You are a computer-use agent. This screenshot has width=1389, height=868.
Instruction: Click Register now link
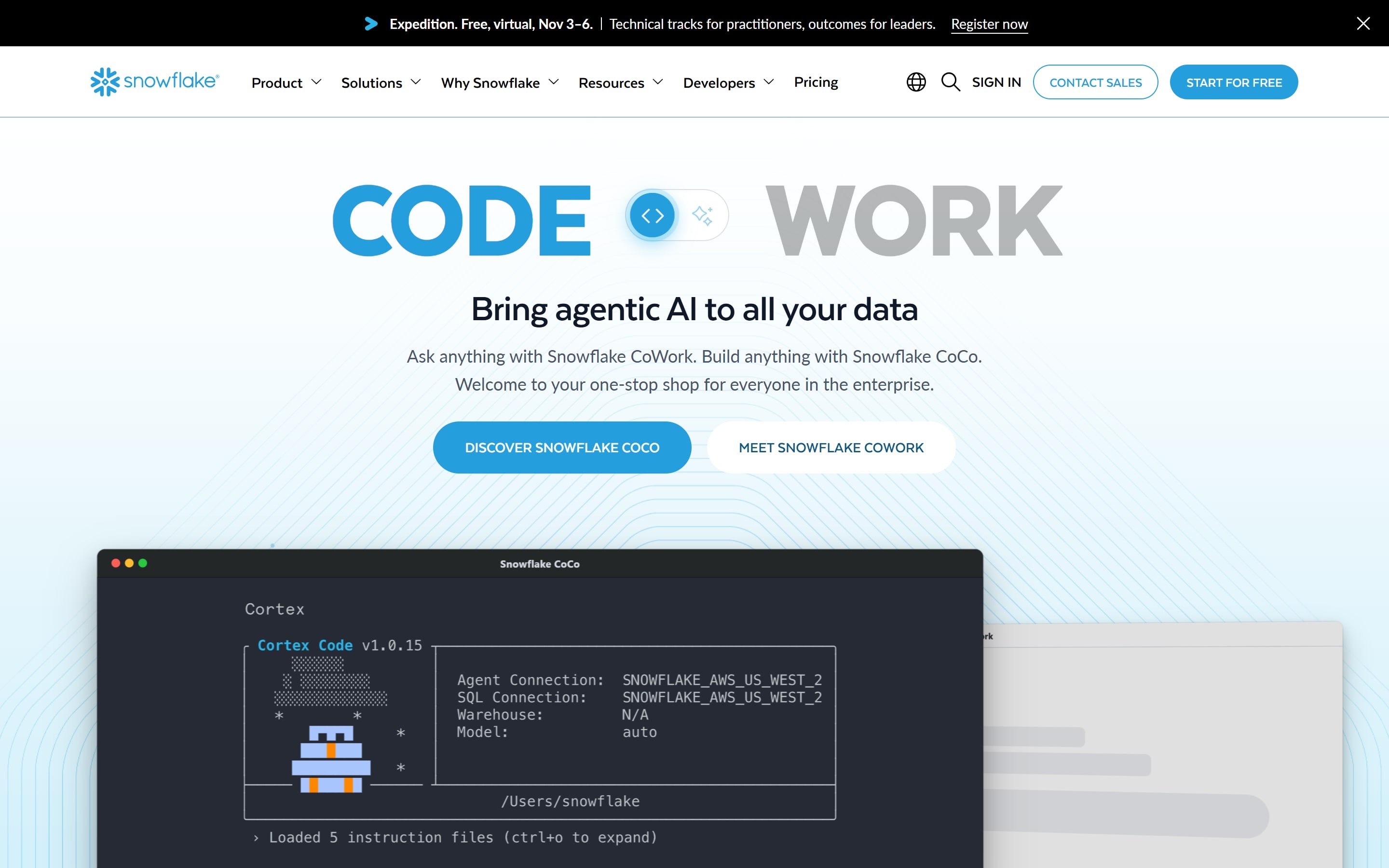click(989, 24)
